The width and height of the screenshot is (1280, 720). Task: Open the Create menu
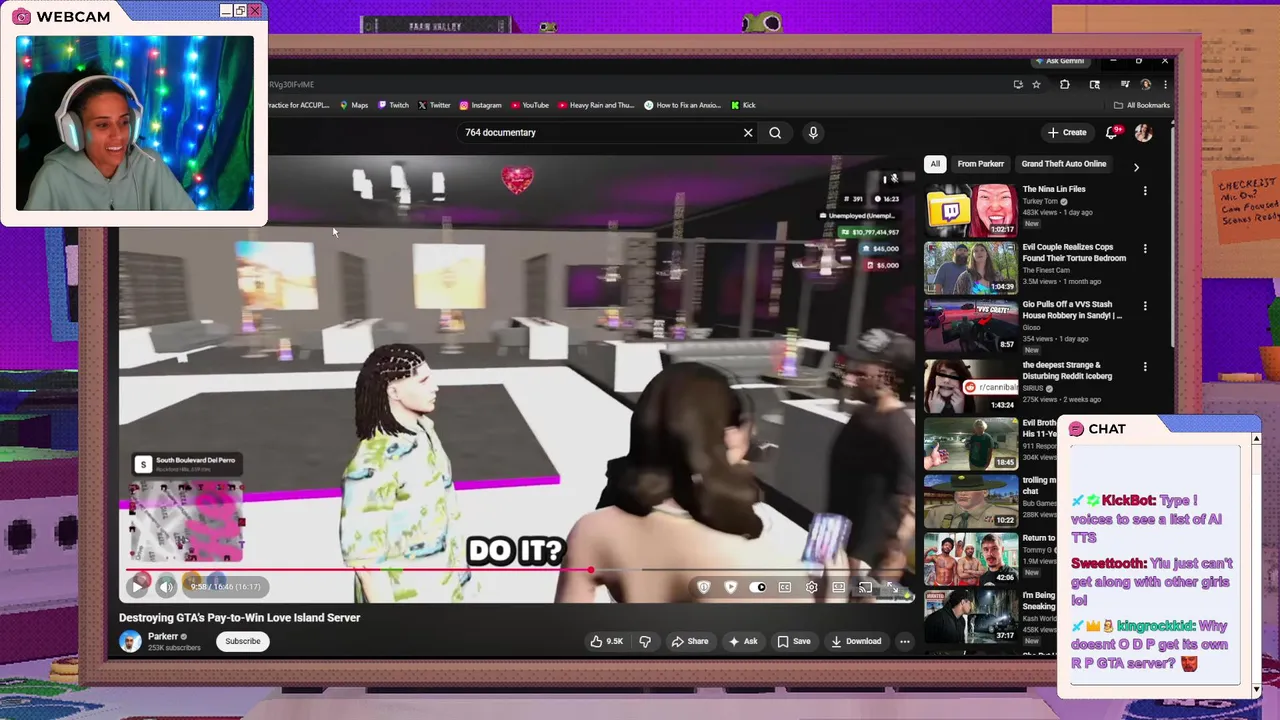[1067, 132]
